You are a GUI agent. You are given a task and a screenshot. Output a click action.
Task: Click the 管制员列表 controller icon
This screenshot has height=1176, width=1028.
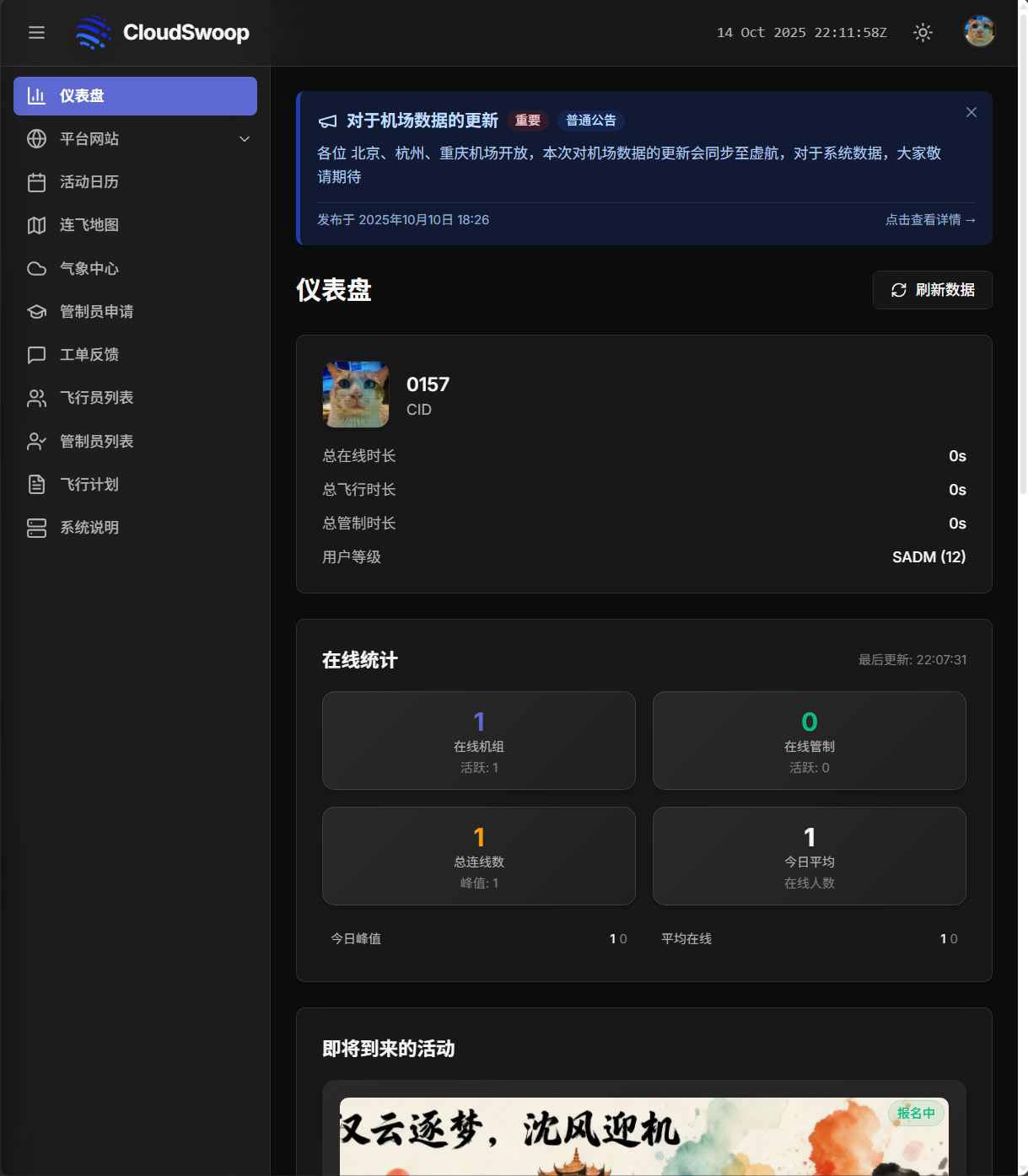pos(36,441)
